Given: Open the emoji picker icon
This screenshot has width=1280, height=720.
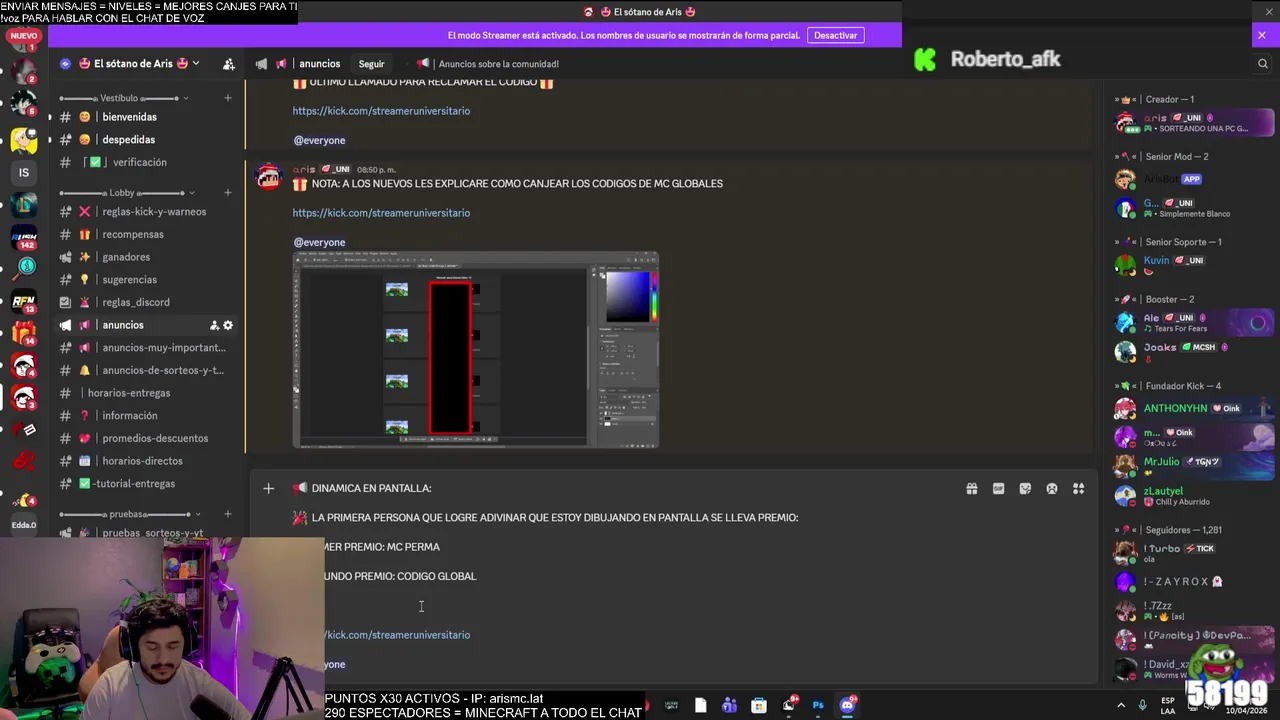Looking at the screenshot, I should (x=1052, y=489).
